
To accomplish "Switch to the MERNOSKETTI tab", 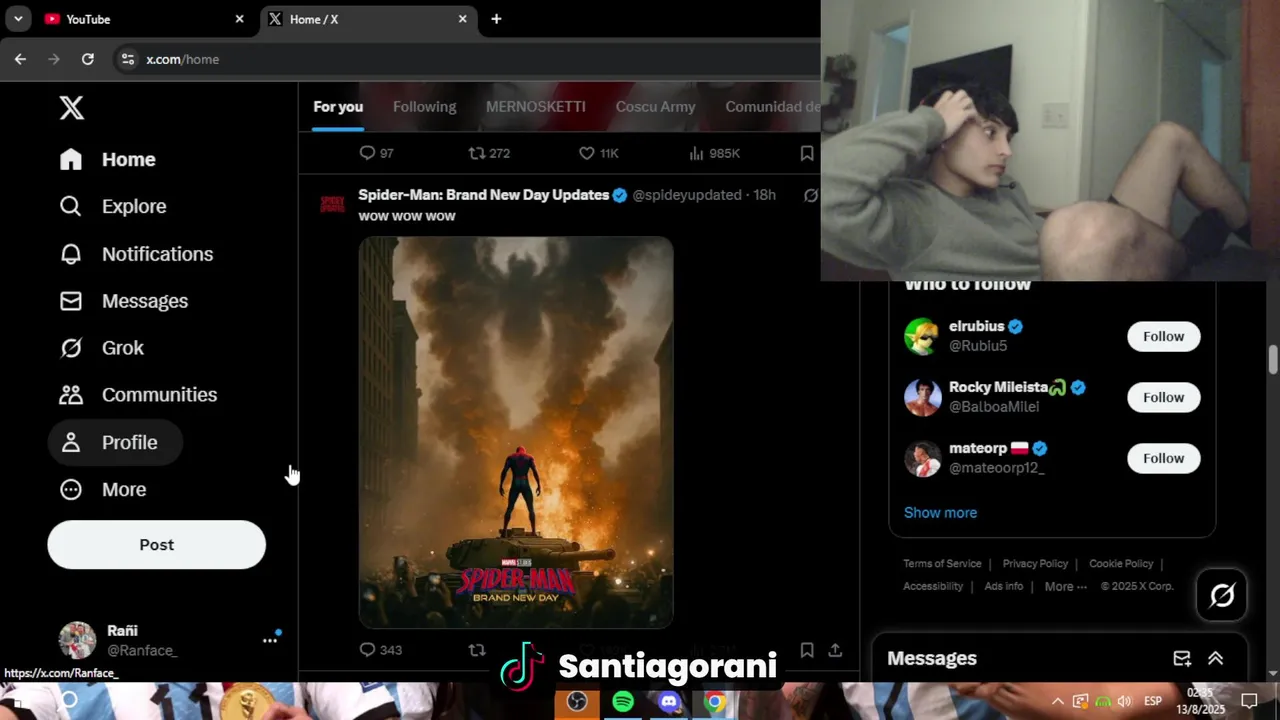I will click(x=535, y=107).
